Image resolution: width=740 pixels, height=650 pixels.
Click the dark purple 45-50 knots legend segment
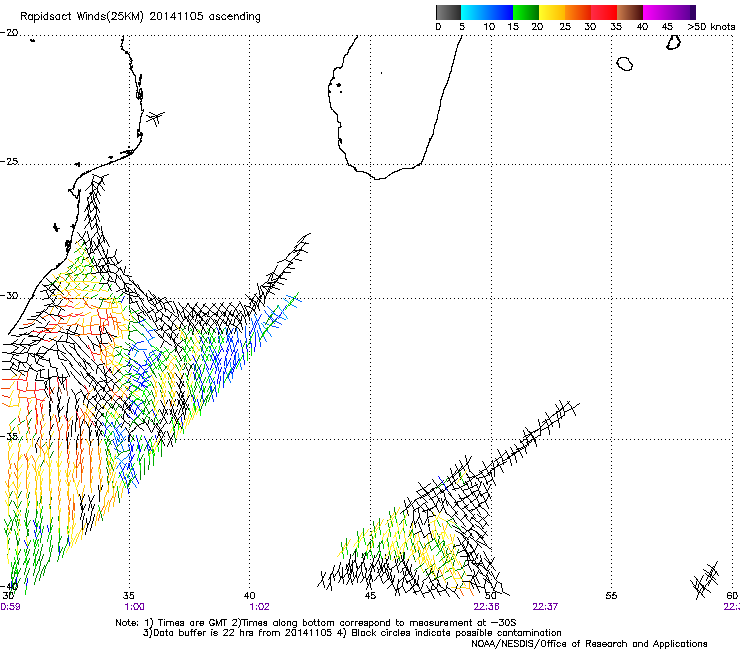click(x=682, y=12)
